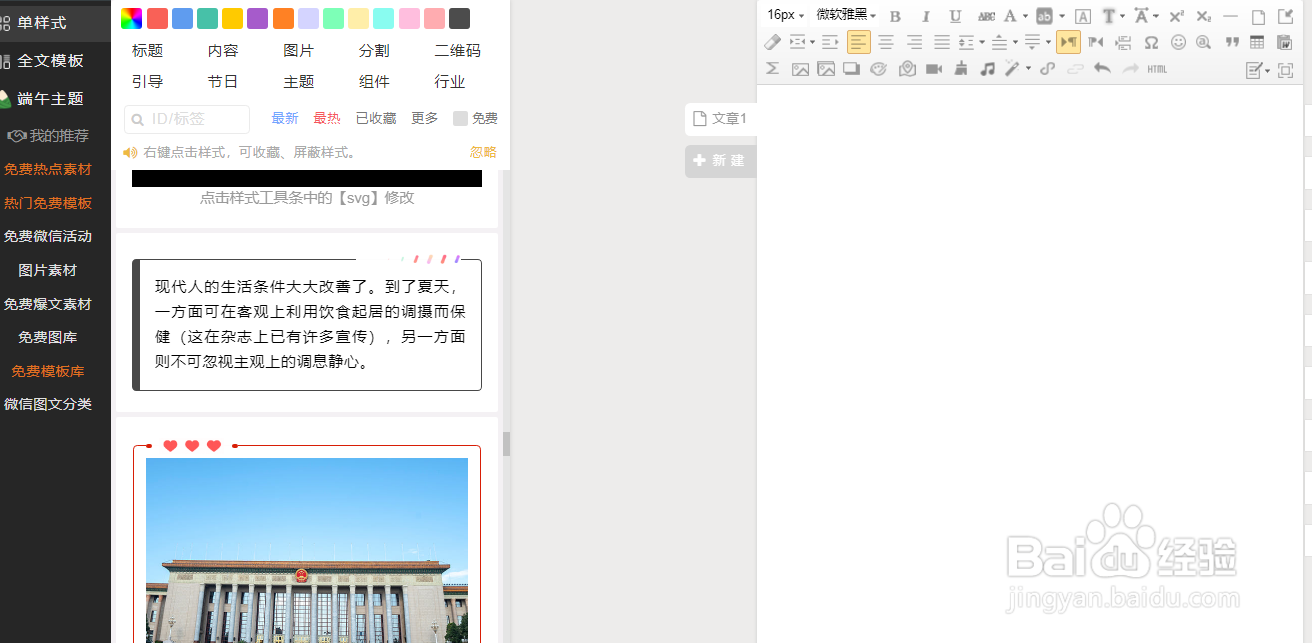The height and width of the screenshot is (643, 1312).
Task: Expand the magic wand auto-format dropdown
Action: click(x=1028, y=69)
